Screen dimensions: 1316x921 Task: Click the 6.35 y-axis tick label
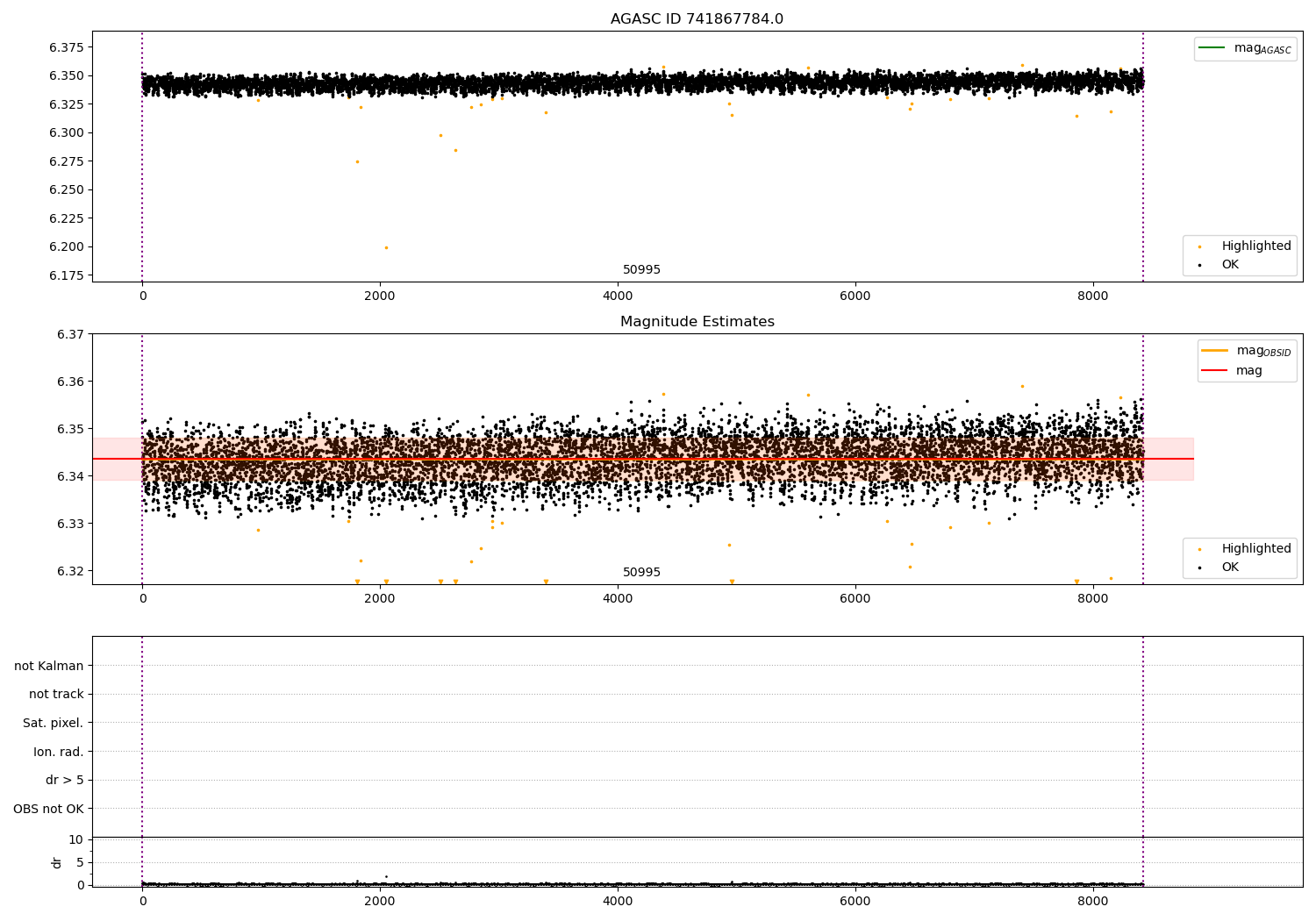(70, 429)
